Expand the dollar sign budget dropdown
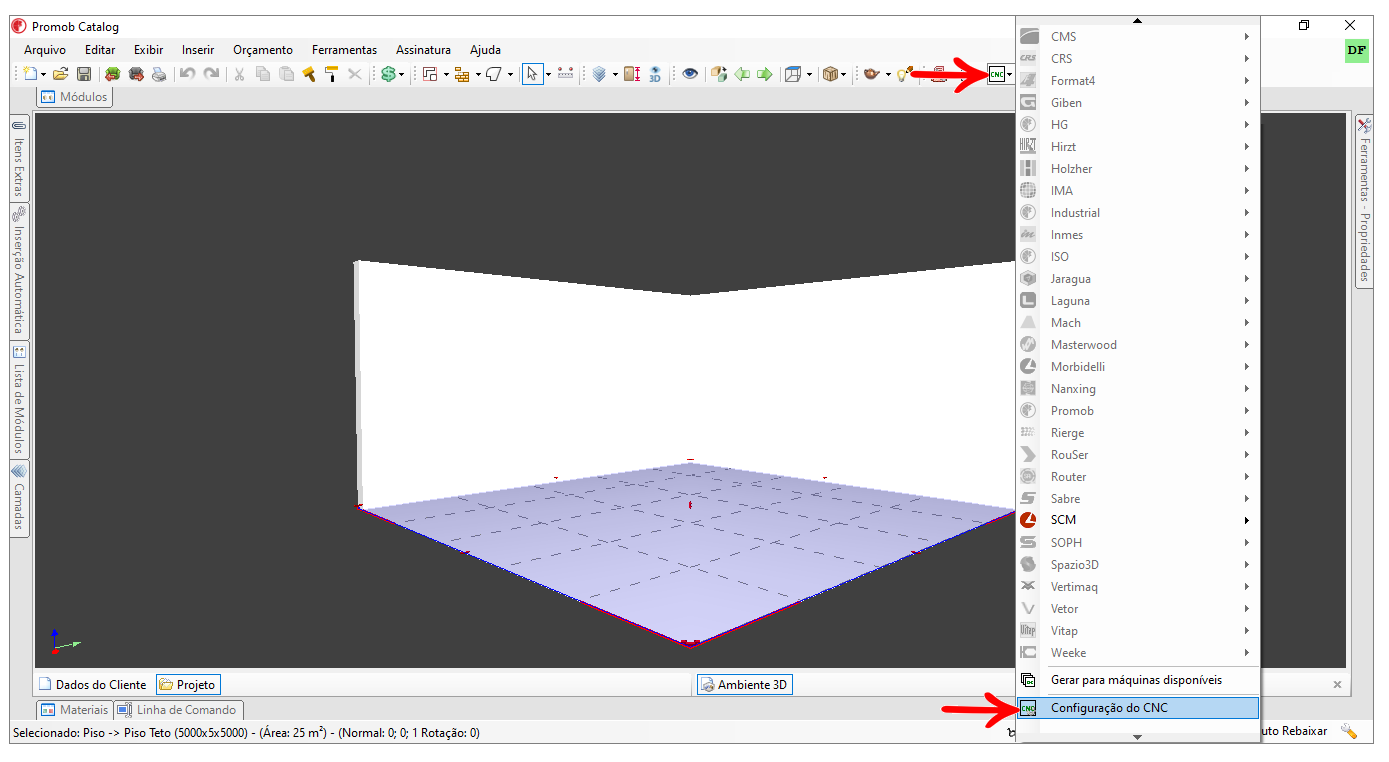 (401, 75)
